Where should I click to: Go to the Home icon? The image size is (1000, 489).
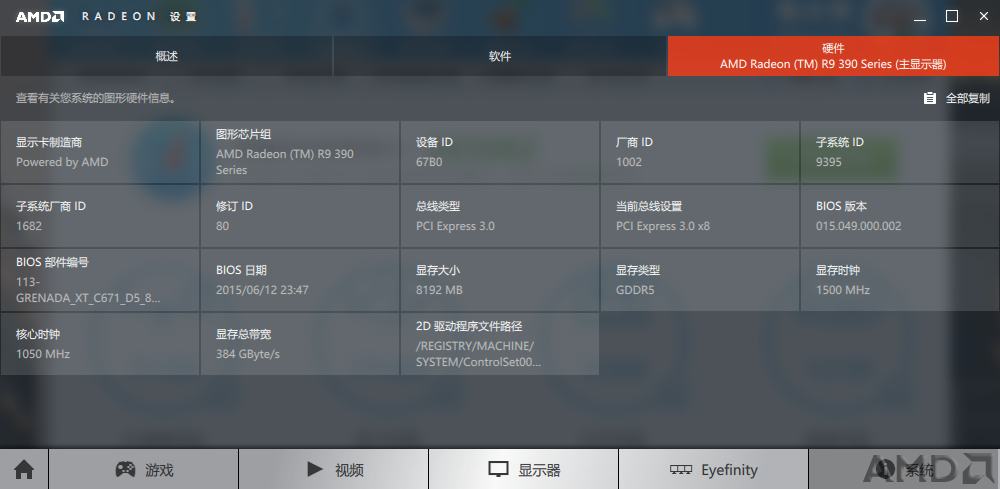24,470
